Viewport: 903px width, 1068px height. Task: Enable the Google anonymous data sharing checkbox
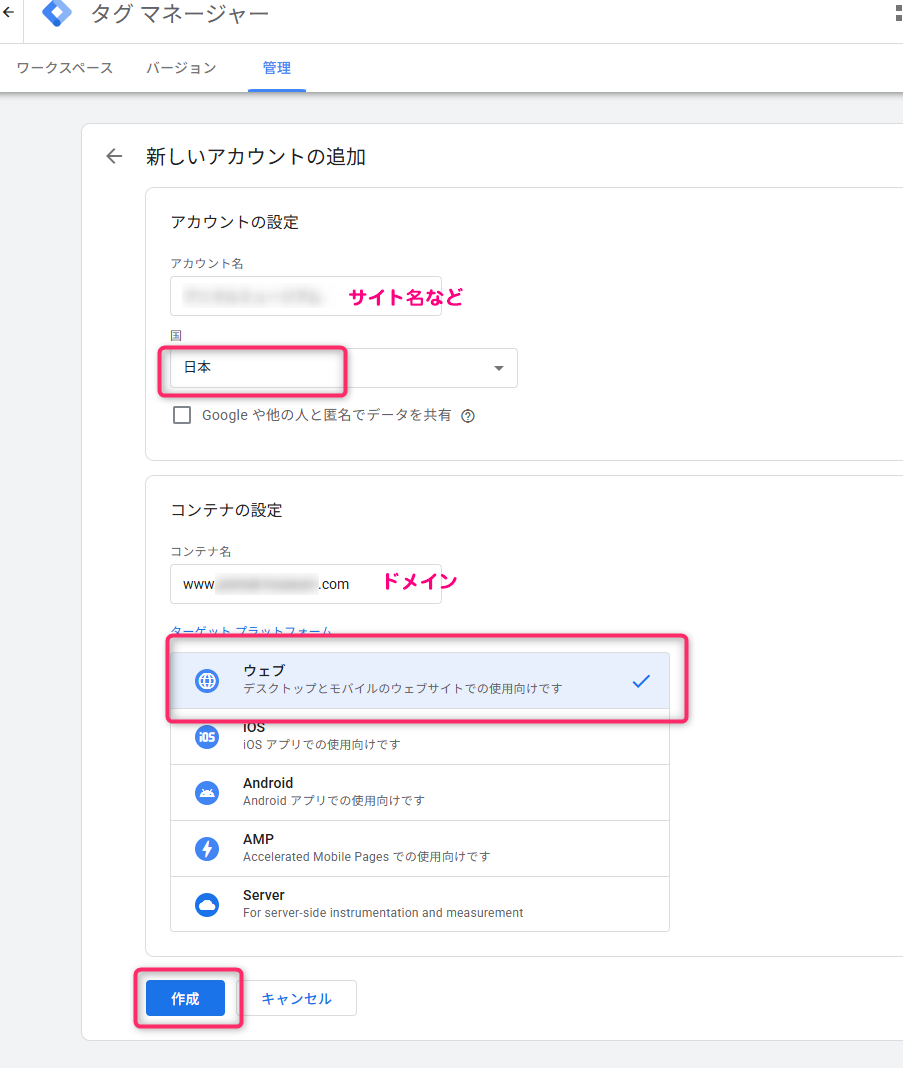tap(182, 415)
